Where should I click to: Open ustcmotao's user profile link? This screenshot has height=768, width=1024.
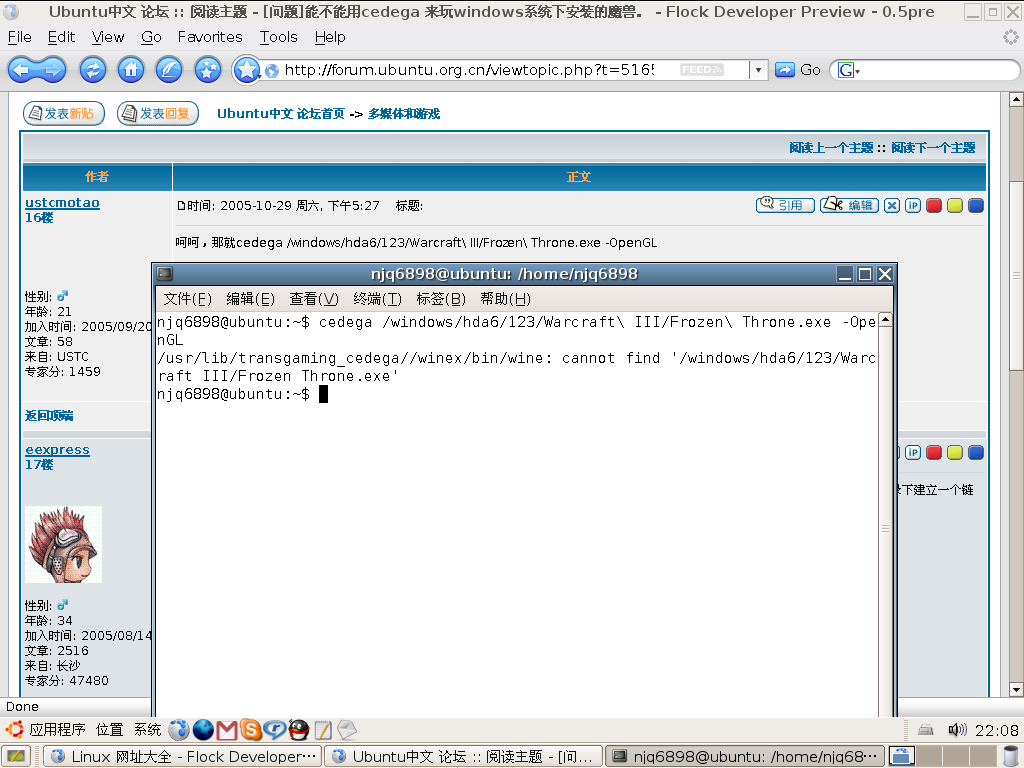[62, 203]
